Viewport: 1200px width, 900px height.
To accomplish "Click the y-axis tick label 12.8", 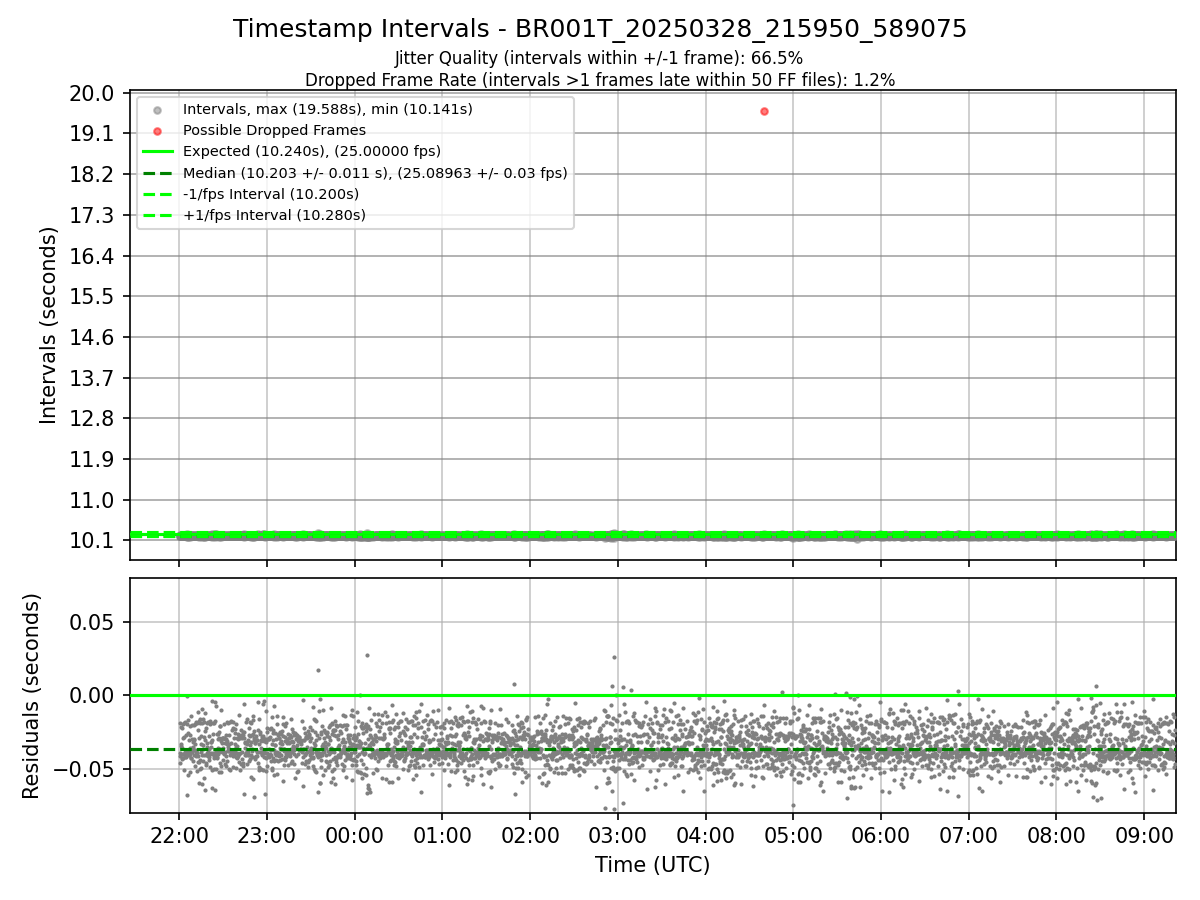I will click(x=94, y=418).
